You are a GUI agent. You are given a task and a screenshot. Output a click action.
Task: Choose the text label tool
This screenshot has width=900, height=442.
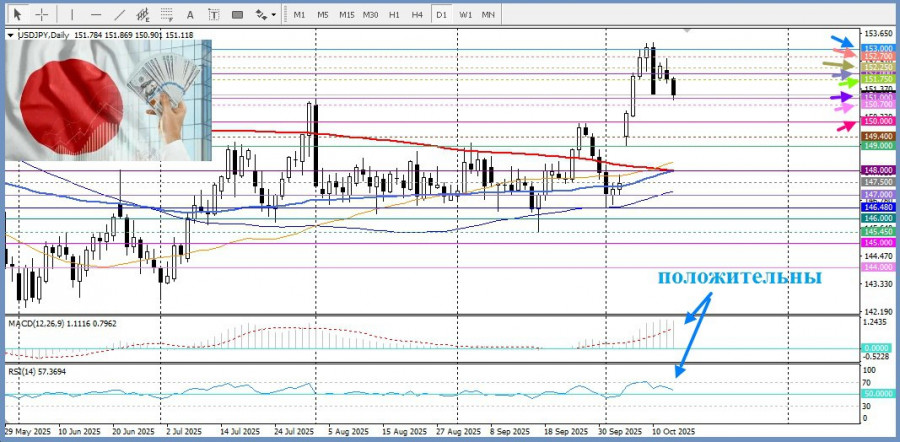[213, 15]
